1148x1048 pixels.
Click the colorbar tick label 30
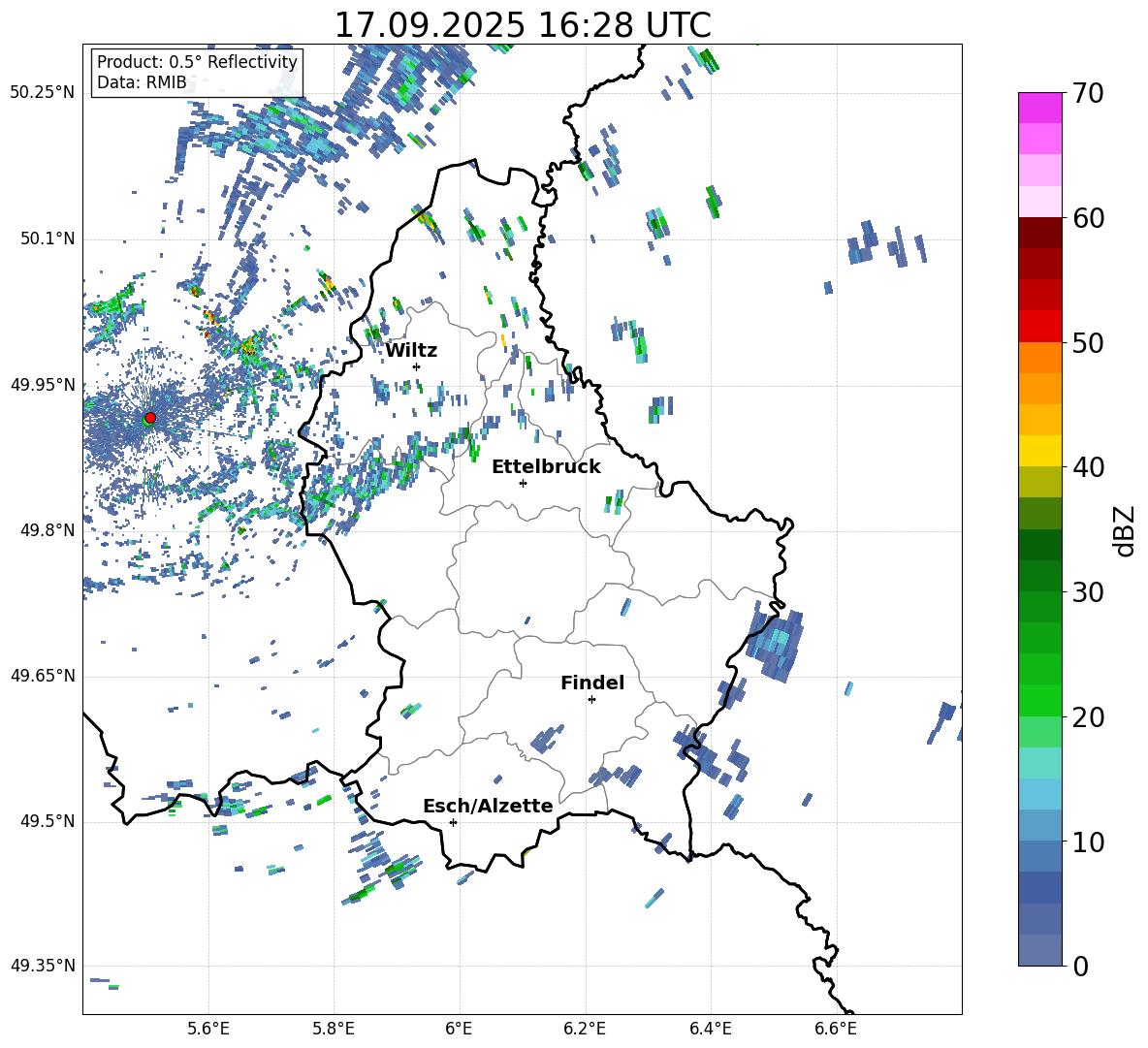pos(1088,592)
